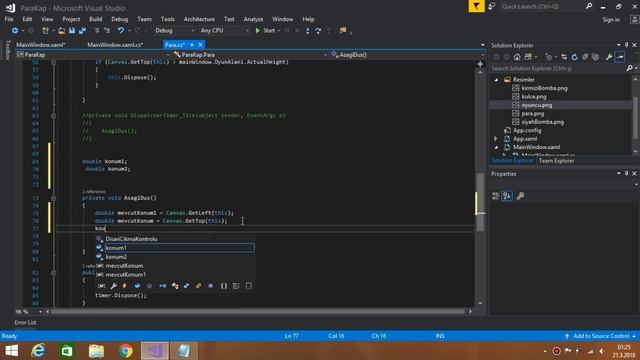This screenshot has width=640, height=360.
Task: Switch to the MainWindow.xaml.cs tab
Action: tap(116, 45)
